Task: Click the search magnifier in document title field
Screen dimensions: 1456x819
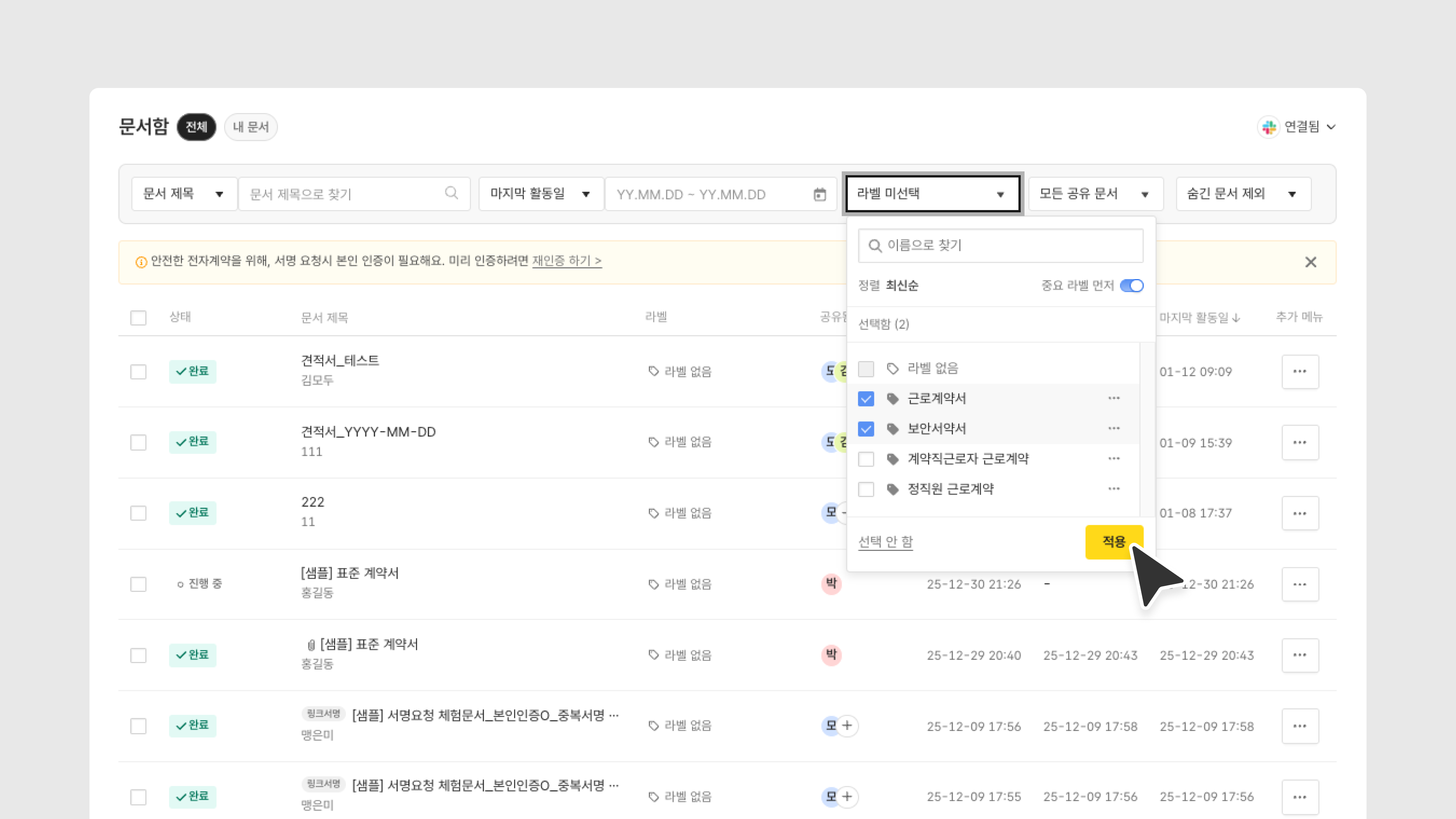Action: pyautogui.click(x=451, y=193)
